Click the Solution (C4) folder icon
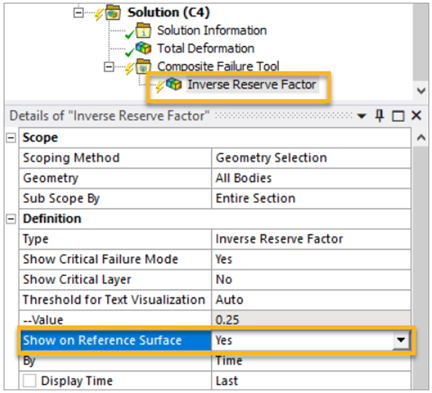432x393 pixels. (113, 13)
